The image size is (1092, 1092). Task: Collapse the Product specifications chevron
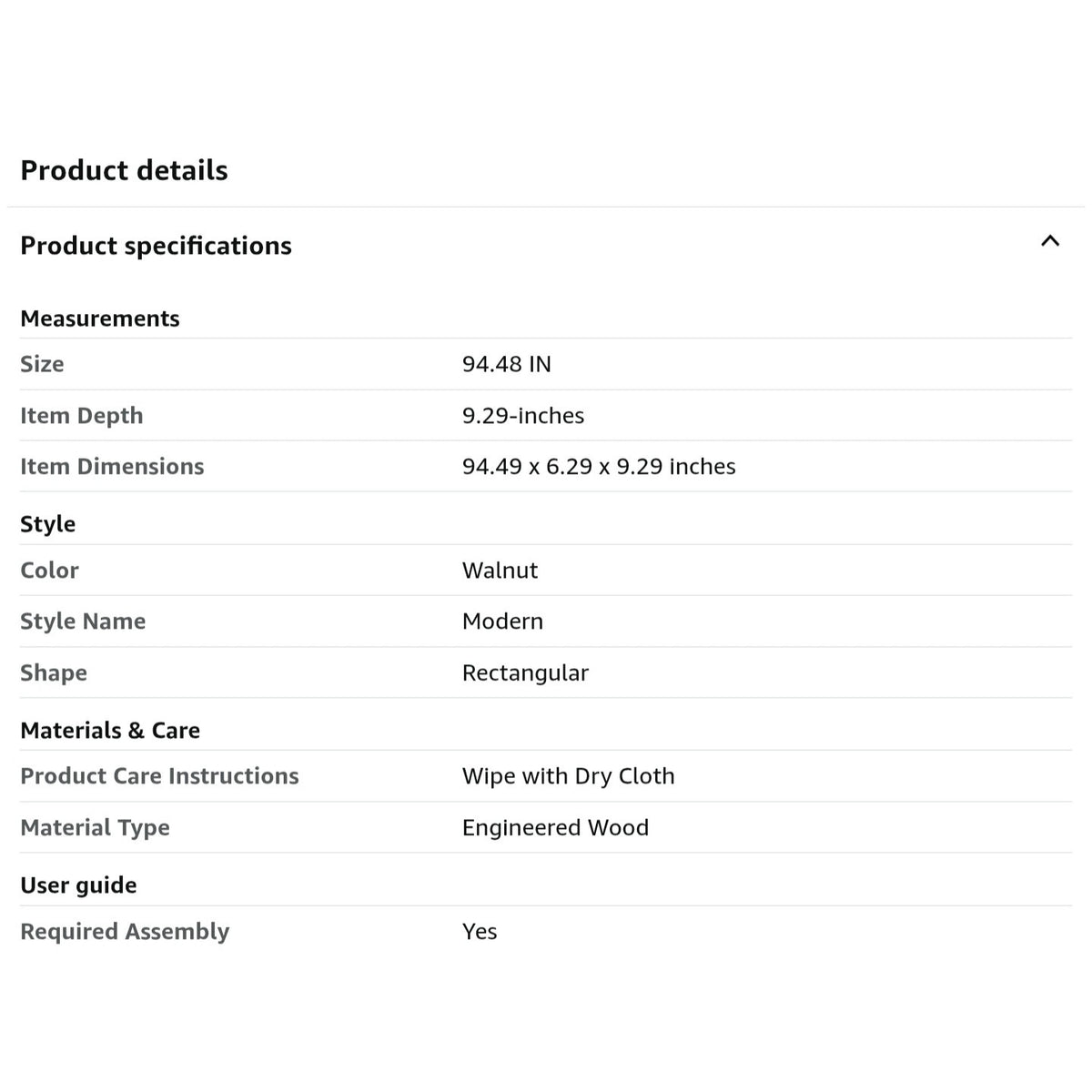coord(1050,241)
